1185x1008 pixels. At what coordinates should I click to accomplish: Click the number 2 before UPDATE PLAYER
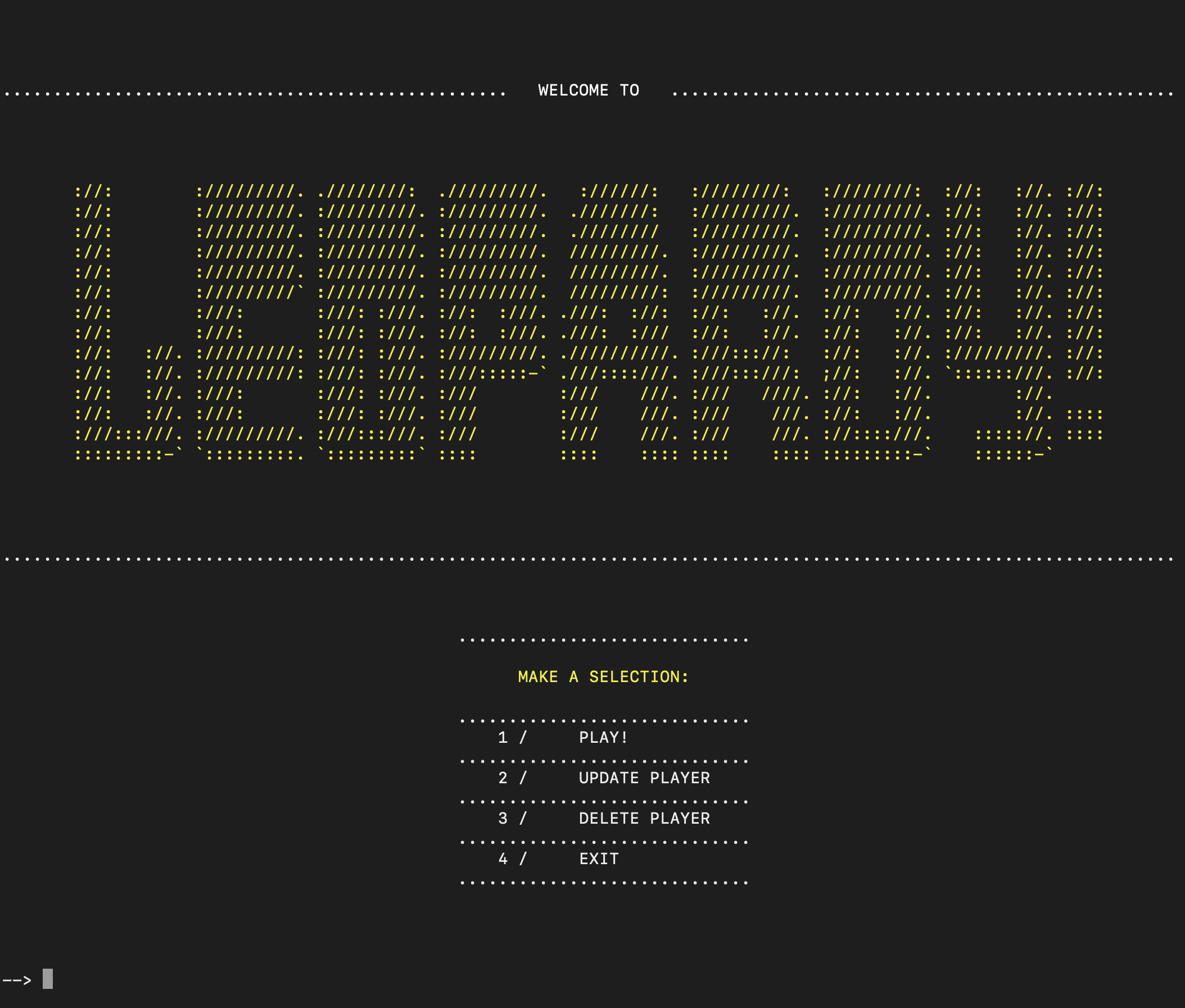point(503,778)
